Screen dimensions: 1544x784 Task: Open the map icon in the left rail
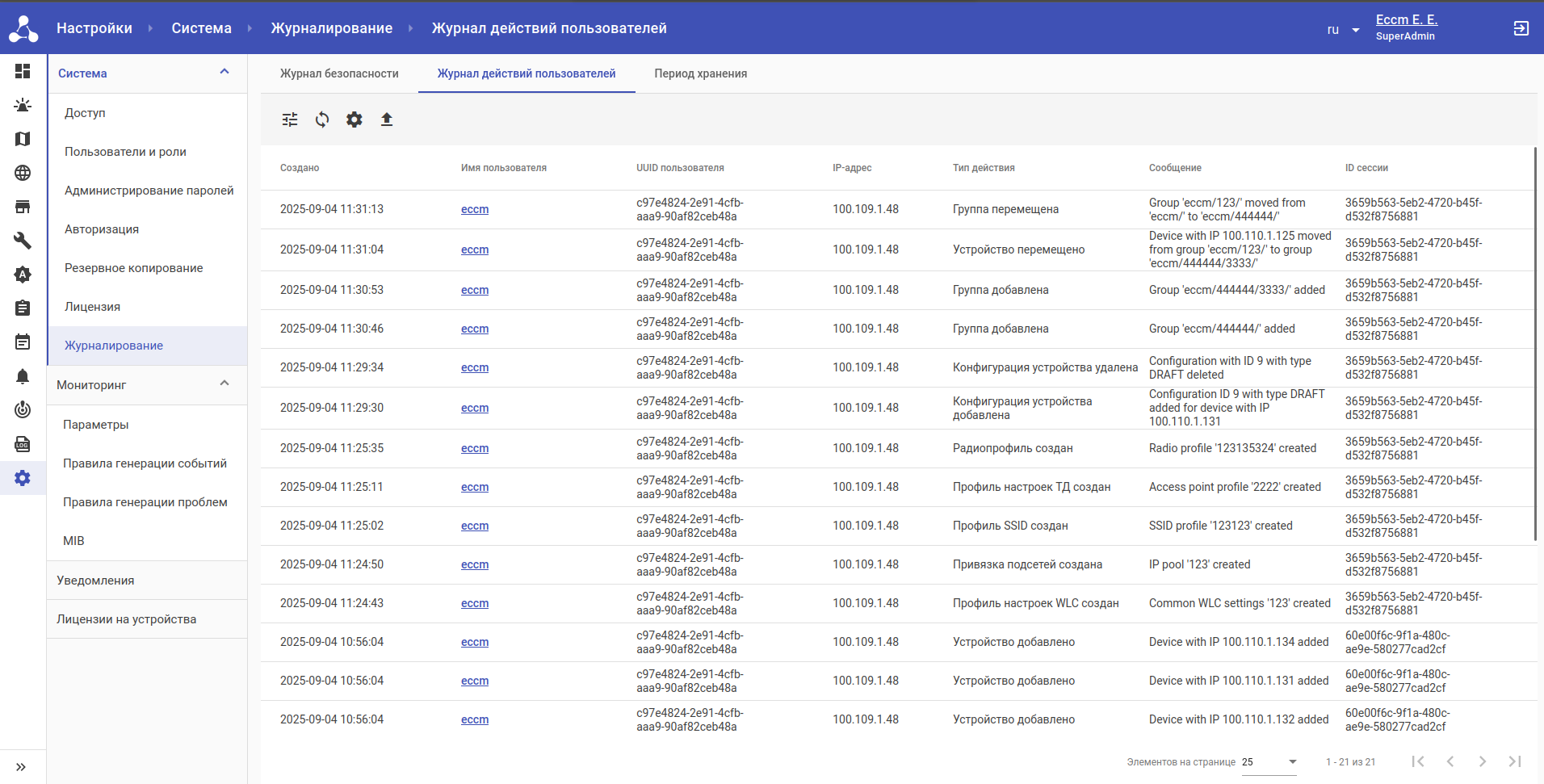click(23, 139)
